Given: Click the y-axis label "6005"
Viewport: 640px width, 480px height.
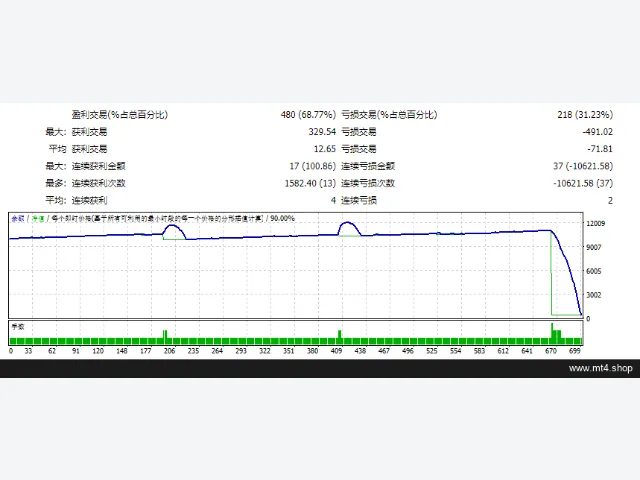Looking at the screenshot, I should [594, 271].
